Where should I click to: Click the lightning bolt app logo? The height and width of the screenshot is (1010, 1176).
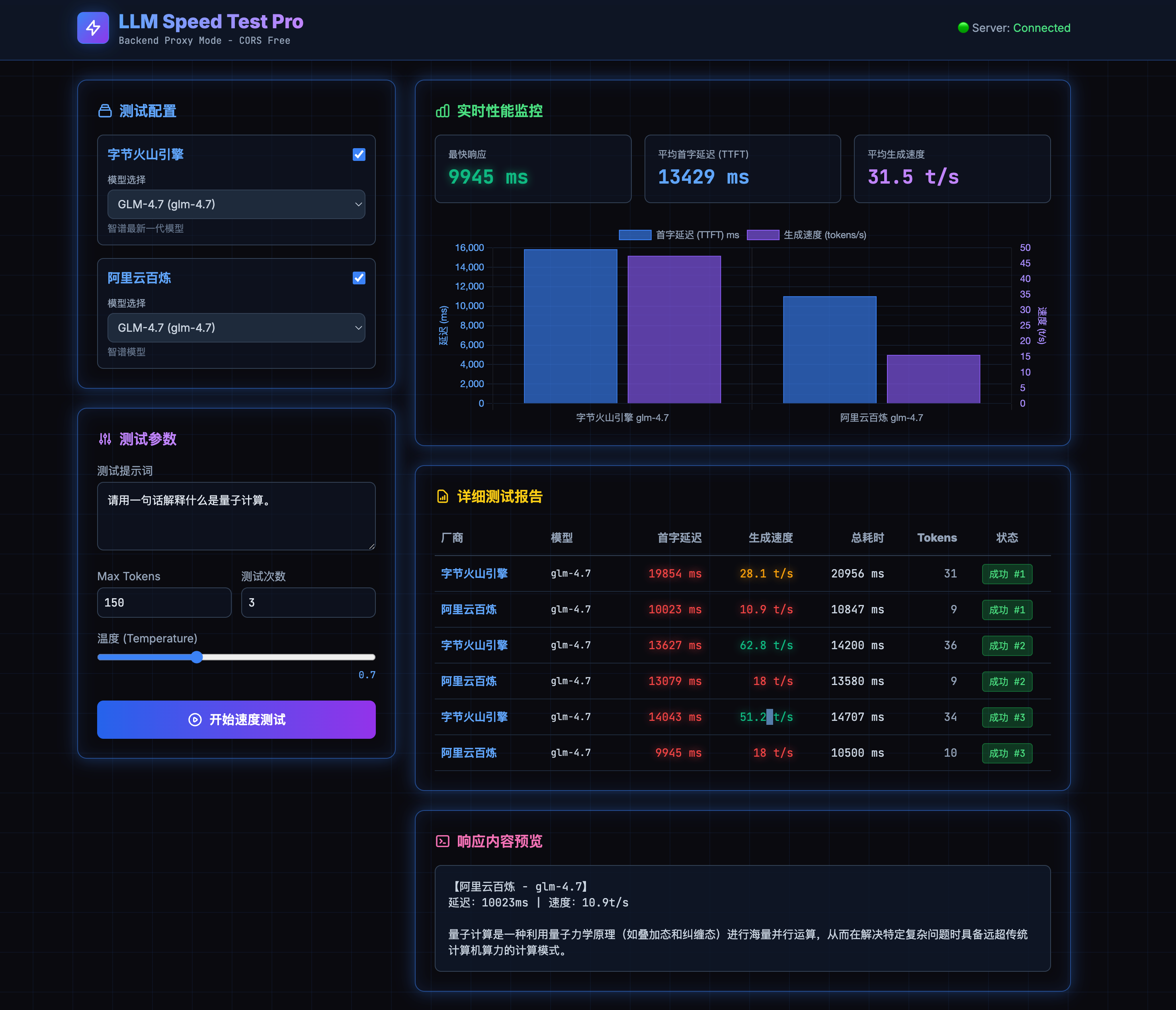click(93, 28)
